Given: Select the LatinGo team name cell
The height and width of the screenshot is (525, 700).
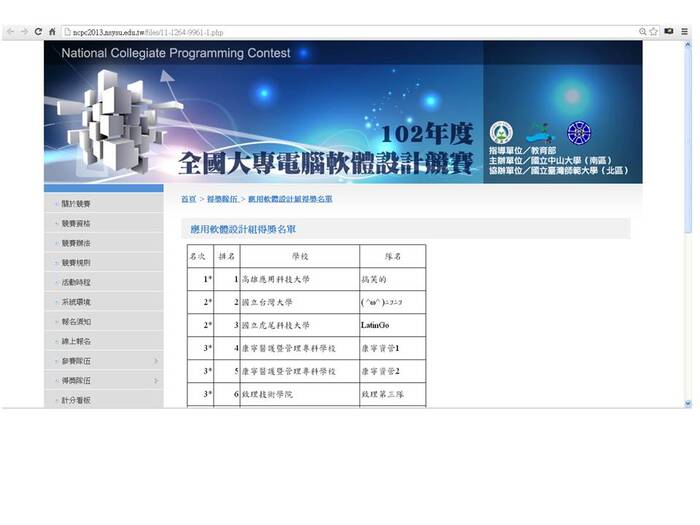Looking at the screenshot, I should tap(393, 325).
